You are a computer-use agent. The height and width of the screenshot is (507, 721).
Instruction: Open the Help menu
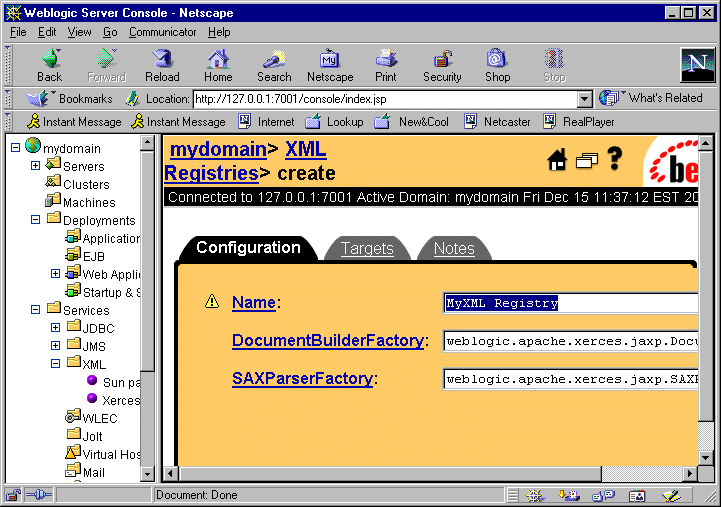[219, 32]
